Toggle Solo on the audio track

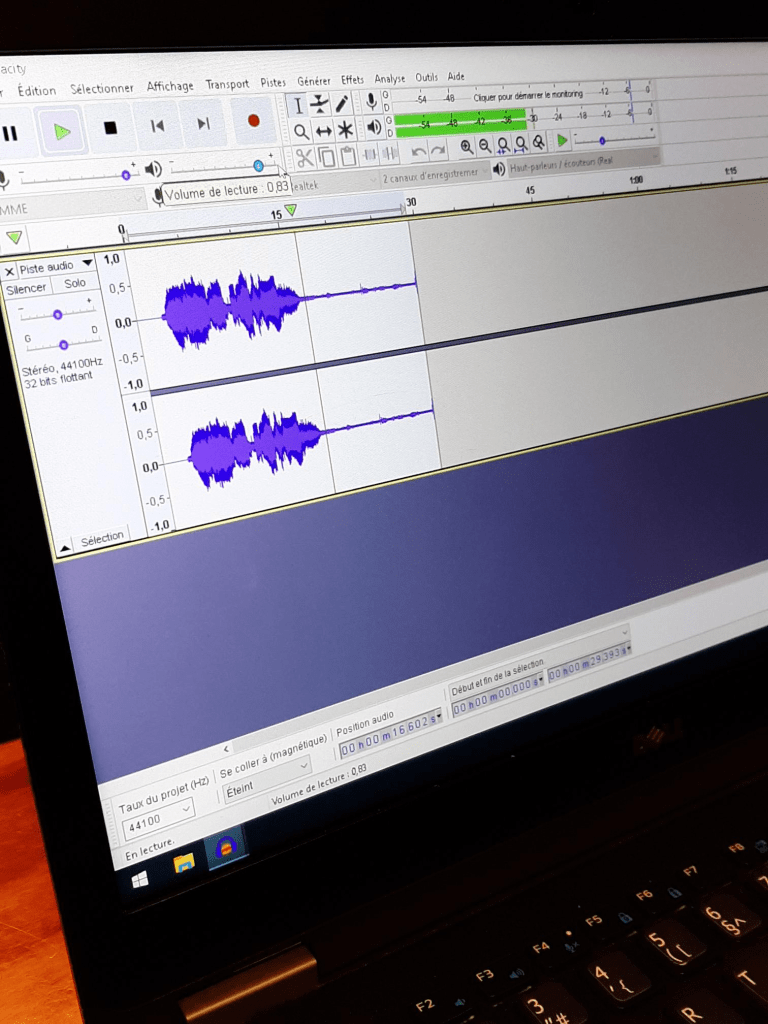tap(75, 284)
